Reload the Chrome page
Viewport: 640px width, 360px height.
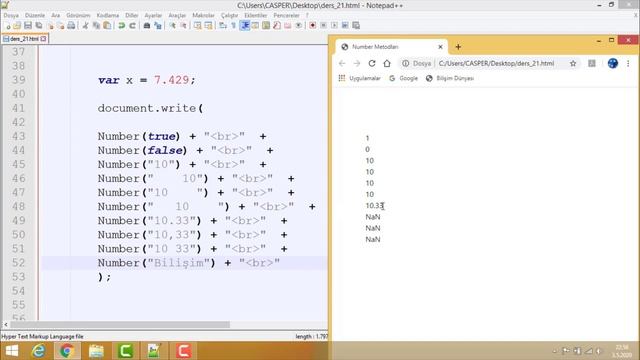click(372, 63)
